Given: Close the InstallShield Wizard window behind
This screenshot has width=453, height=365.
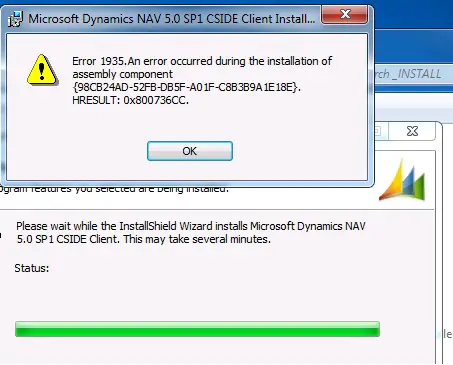Looking at the screenshot, I should point(412,131).
